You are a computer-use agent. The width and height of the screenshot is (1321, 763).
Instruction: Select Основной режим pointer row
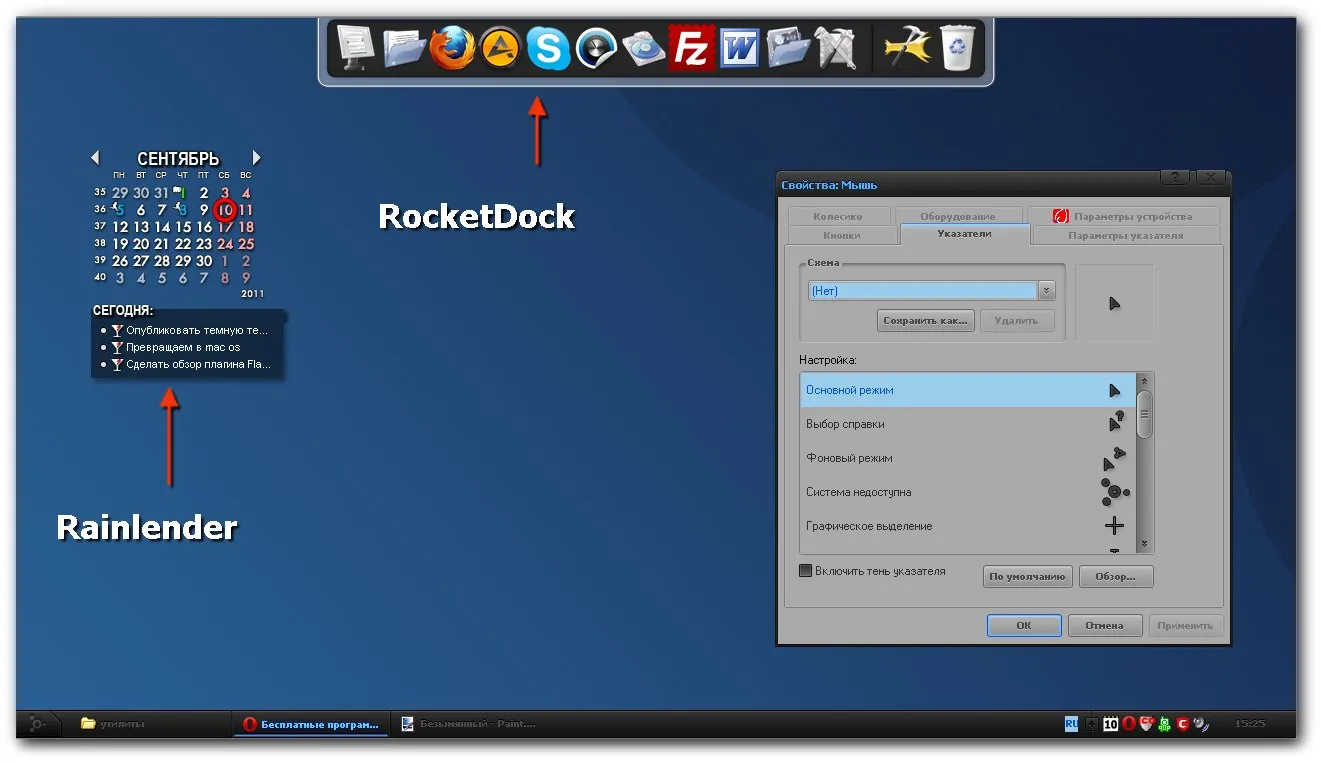click(x=968, y=390)
